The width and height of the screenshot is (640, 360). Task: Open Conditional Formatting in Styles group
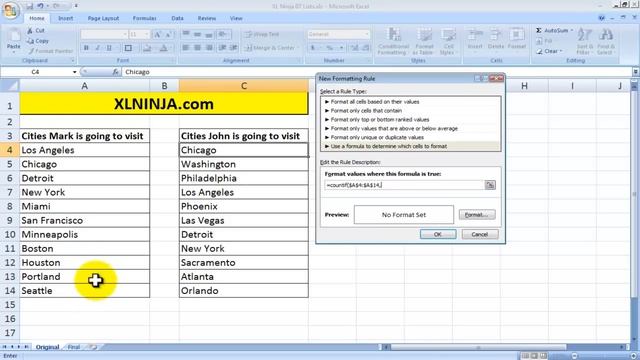(x=392, y=41)
